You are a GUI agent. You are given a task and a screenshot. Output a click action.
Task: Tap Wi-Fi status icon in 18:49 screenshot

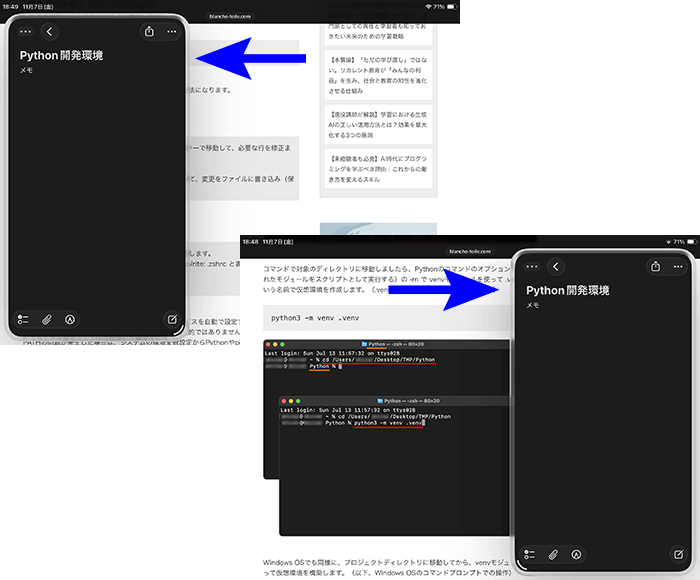(428, 7)
